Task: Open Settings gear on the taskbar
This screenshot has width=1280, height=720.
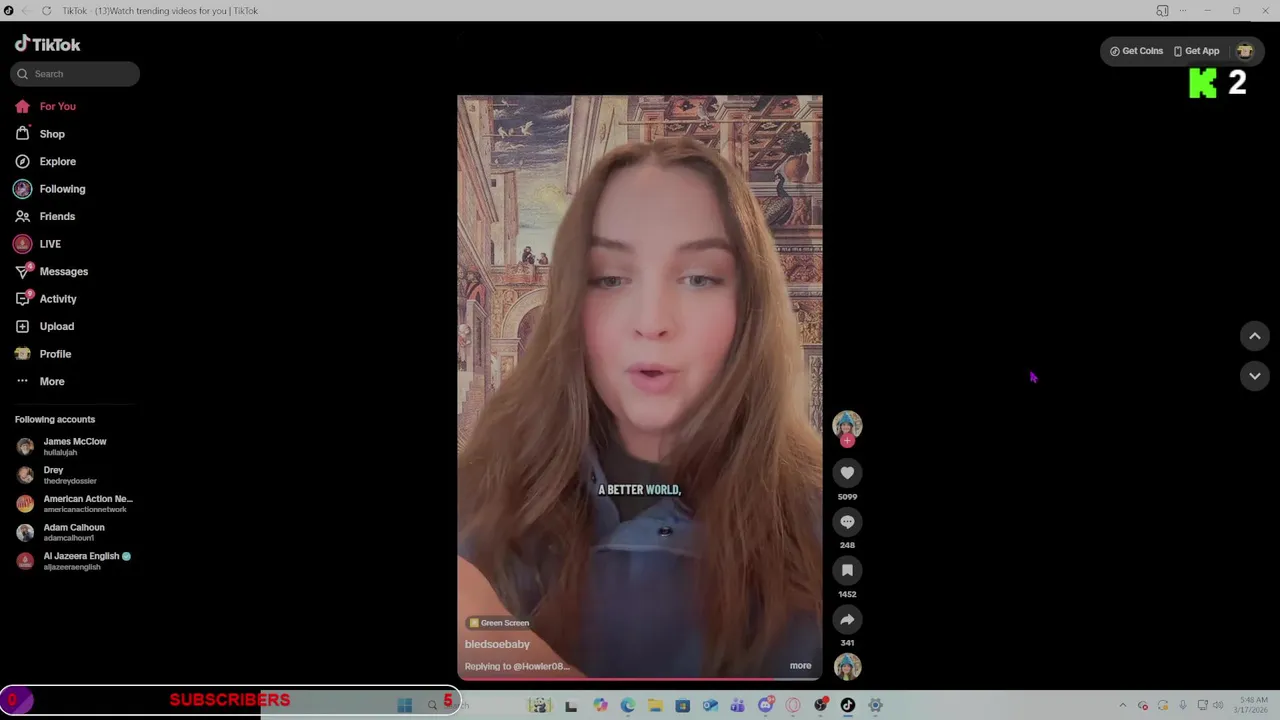Action: [x=875, y=705]
